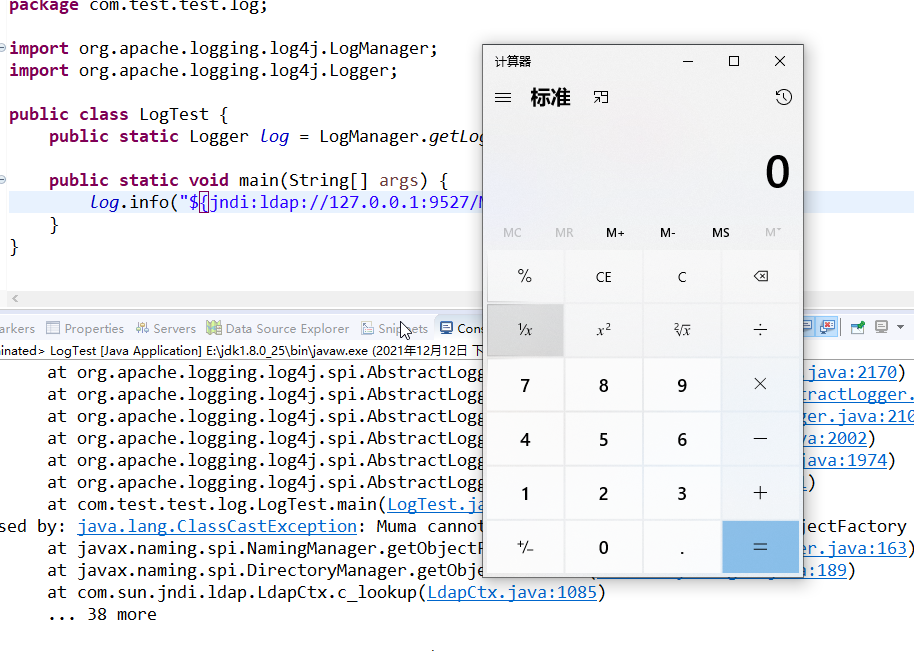Switch to the Properties tab in Eclipse
Image resolution: width=914 pixels, height=651 pixels.
coord(85,328)
